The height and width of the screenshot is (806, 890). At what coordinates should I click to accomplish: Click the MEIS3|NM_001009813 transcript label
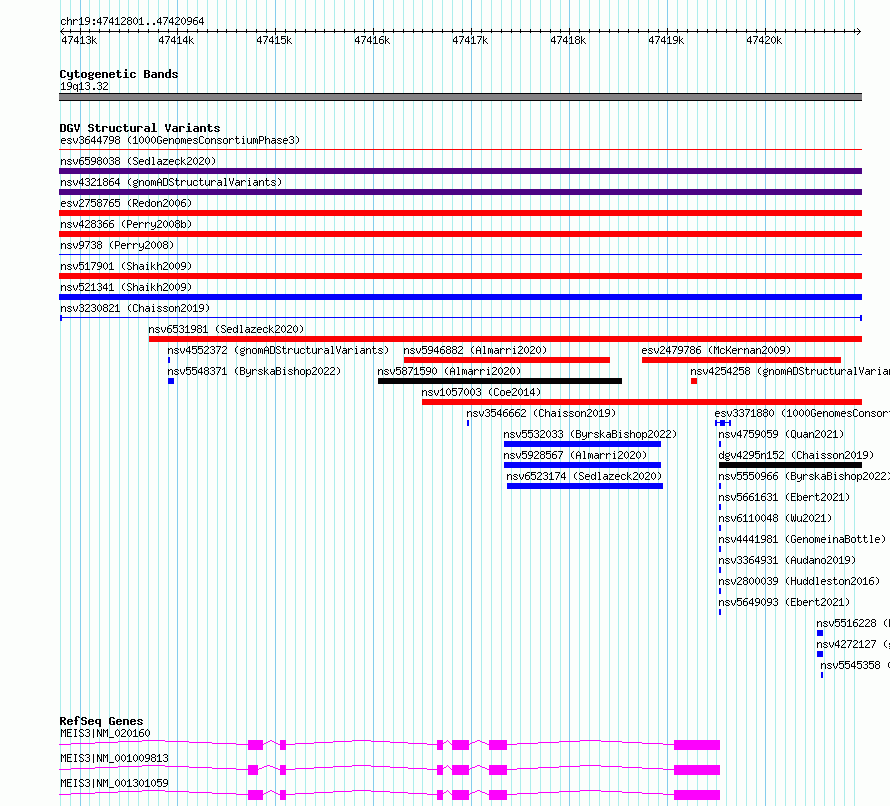[x=114, y=758]
